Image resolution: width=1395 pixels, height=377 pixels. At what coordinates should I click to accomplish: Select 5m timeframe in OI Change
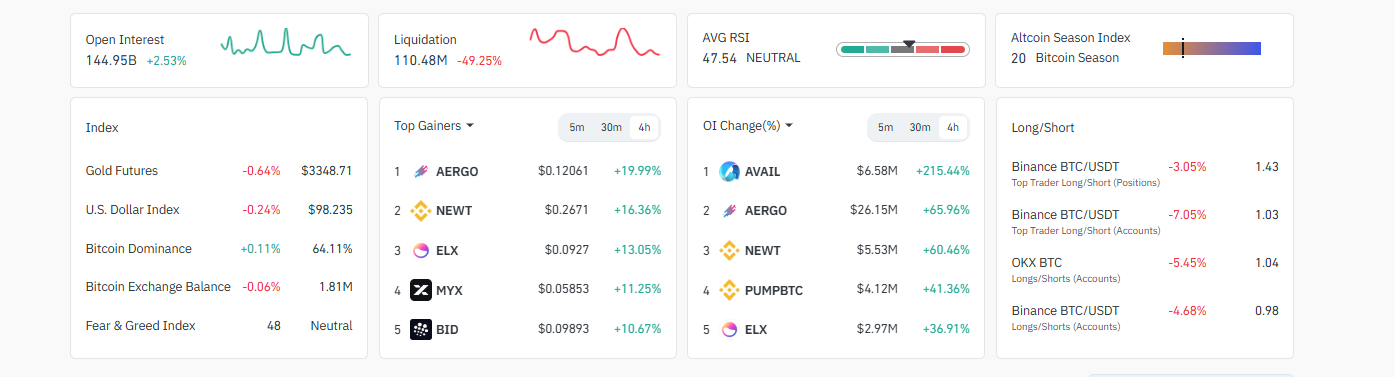pos(886,127)
